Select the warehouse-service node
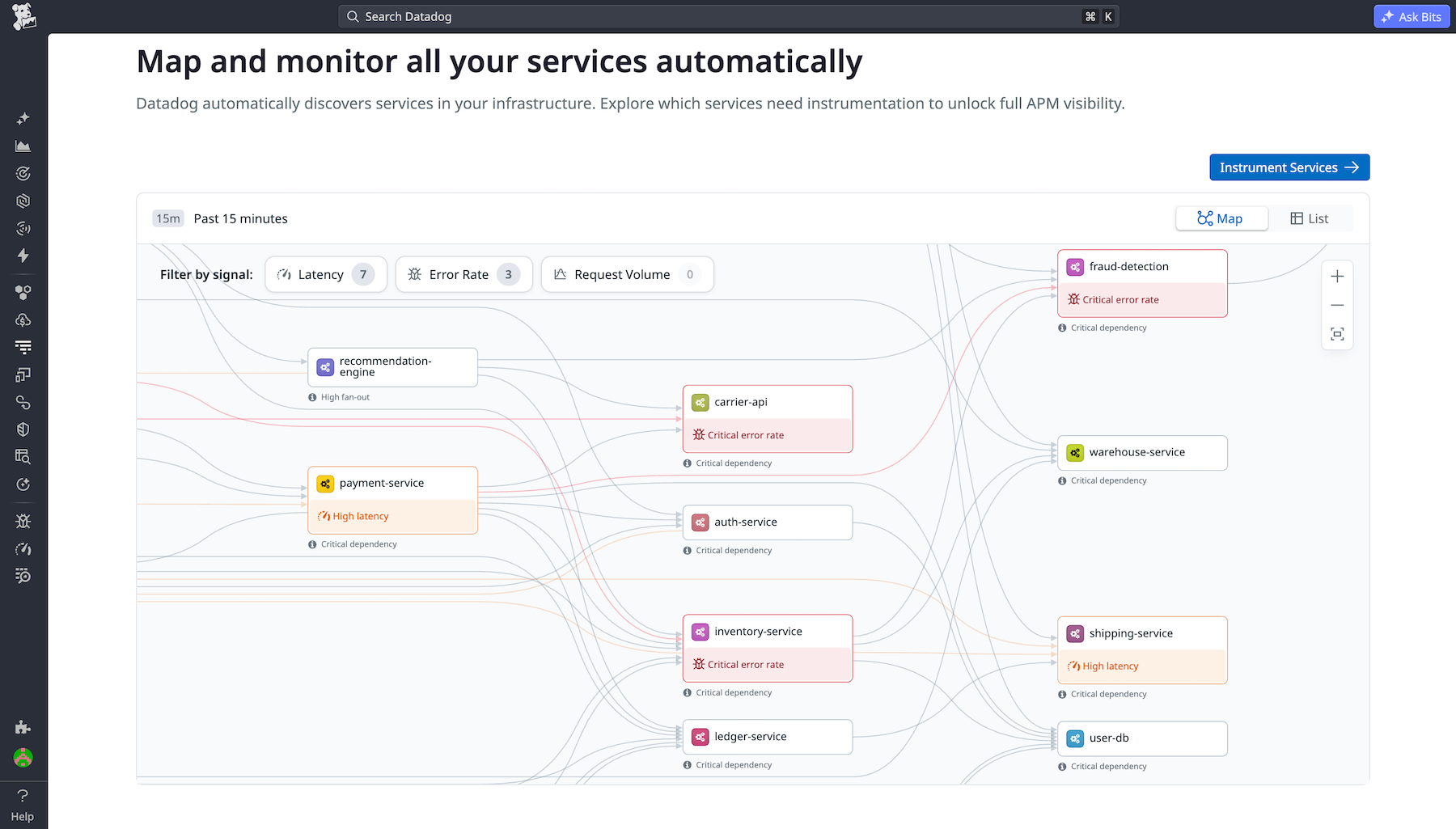The image size is (1456, 829). click(x=1142, y=453)
